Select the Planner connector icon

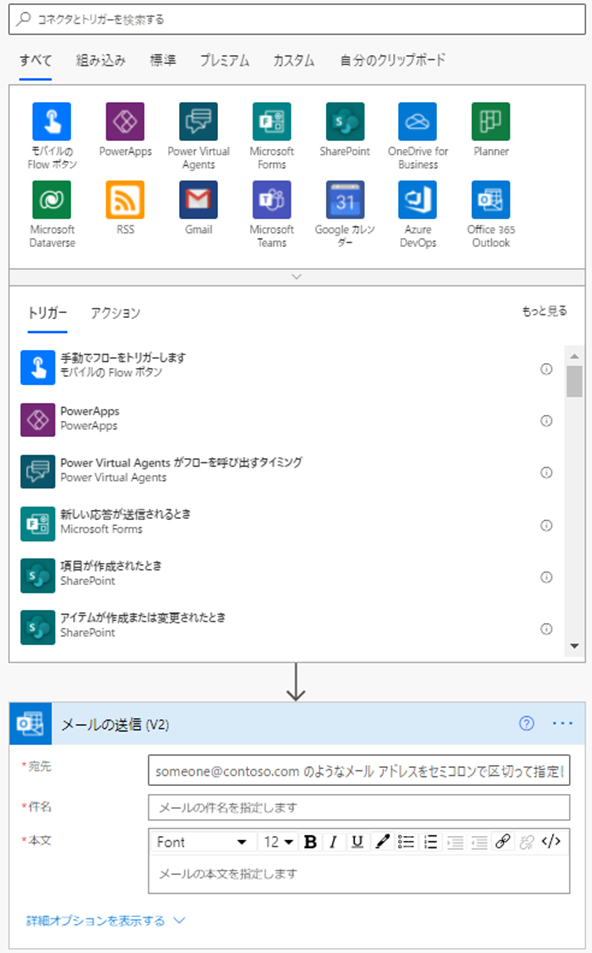coord(491,122)
